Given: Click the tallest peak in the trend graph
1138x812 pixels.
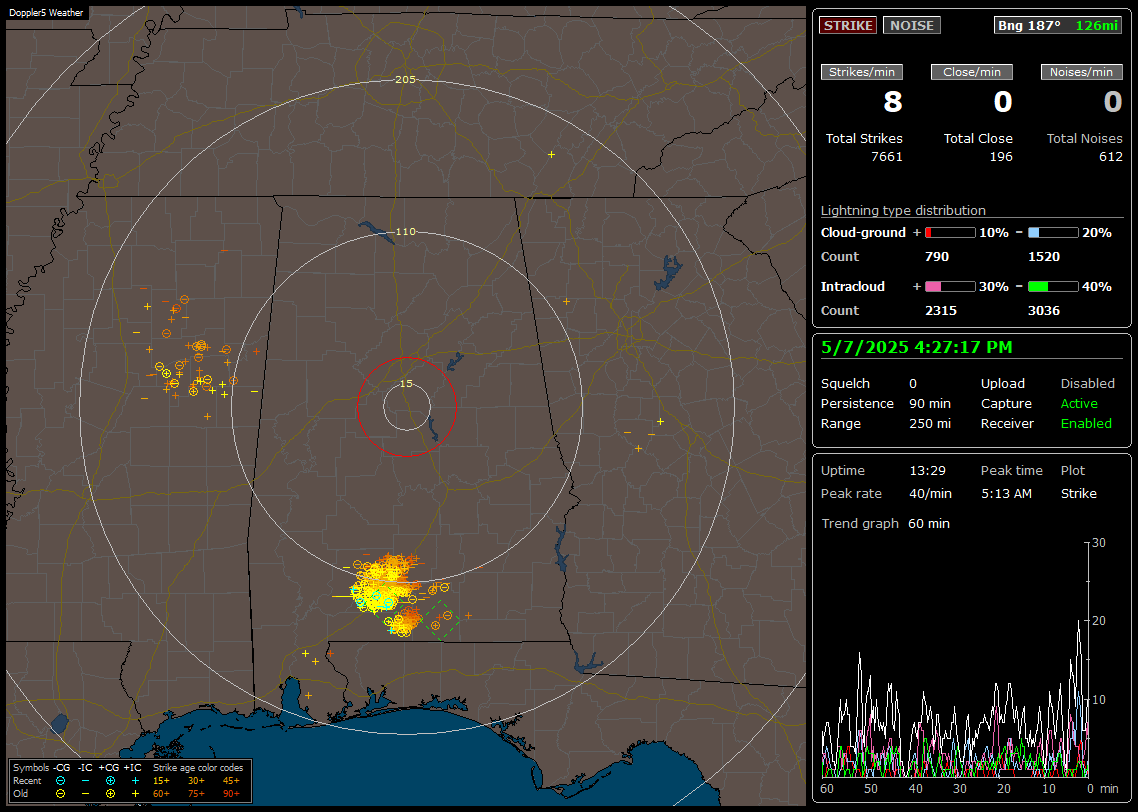Looking at the screenshot, I should 1078,623.
